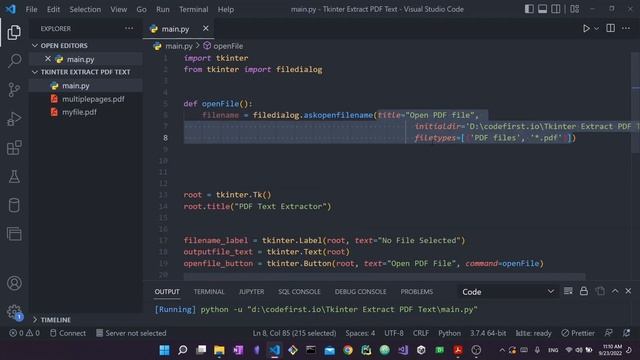640x360 pixels.
Task: Split the editor to the right
Action: tap(611, 28)
